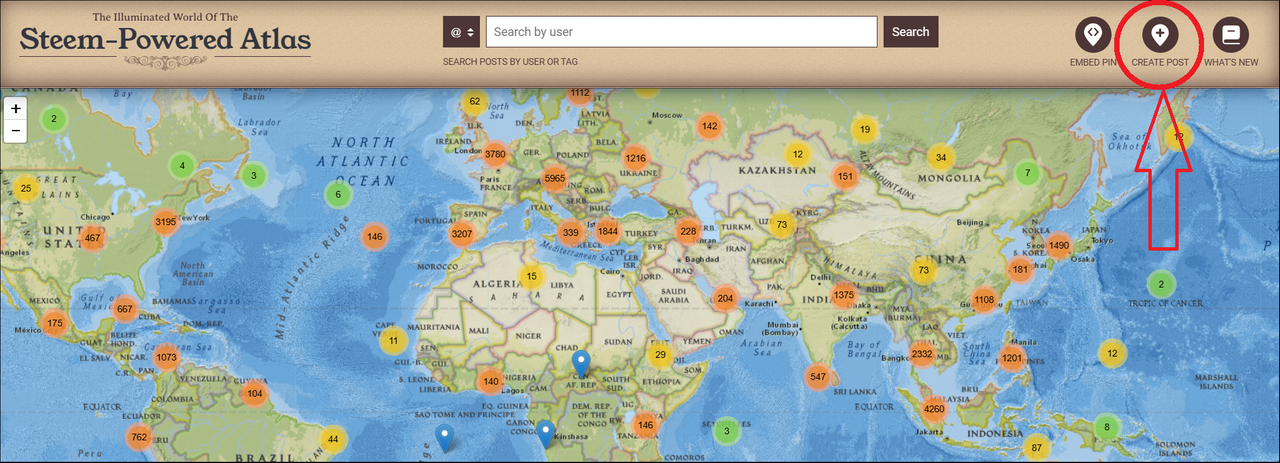The image size is (1280, 463).
Task: Open the 175 cluster over Mexico
Action: tap(54, 323)
